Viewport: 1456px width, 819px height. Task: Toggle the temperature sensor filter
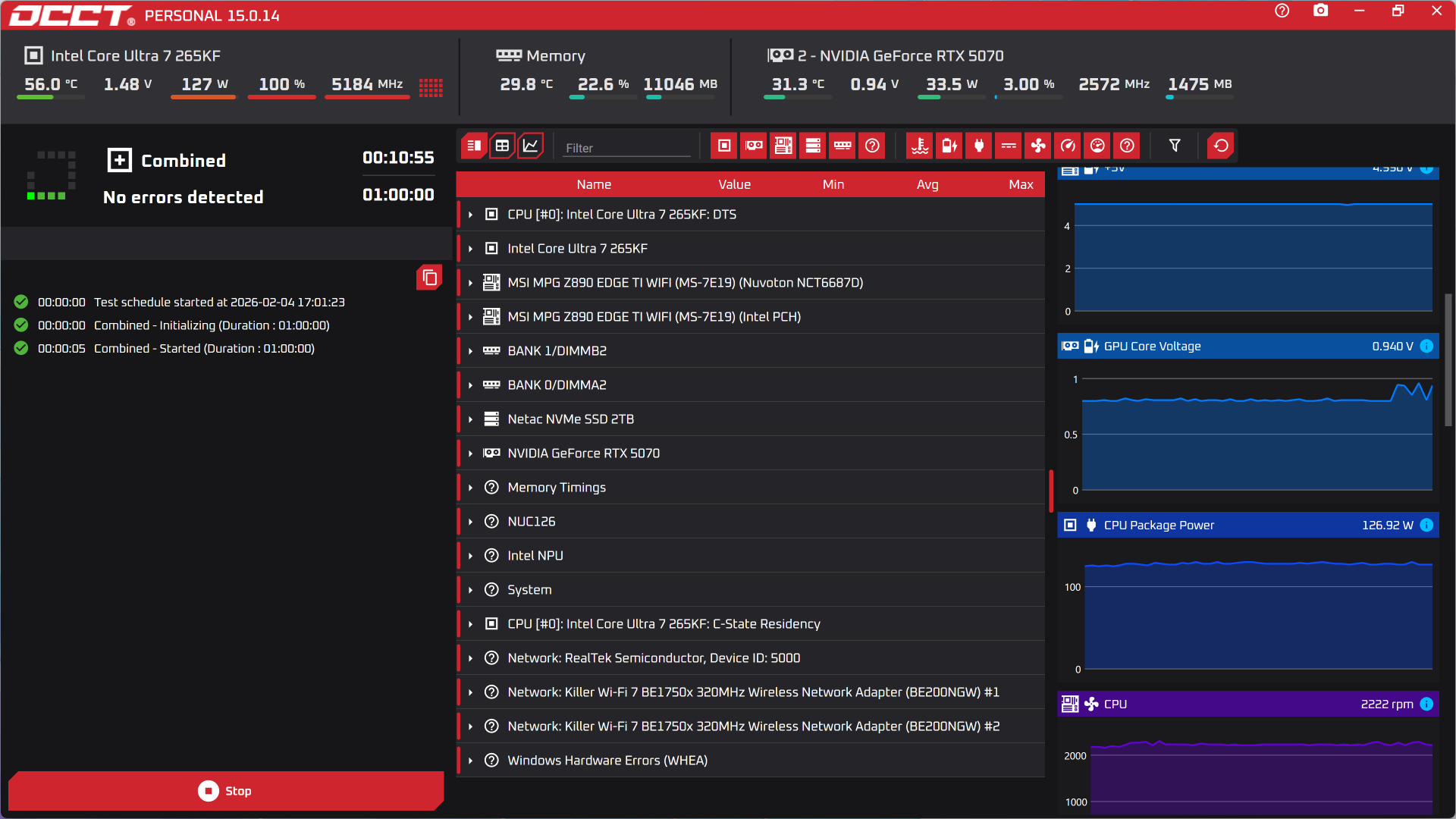point(920,146)
